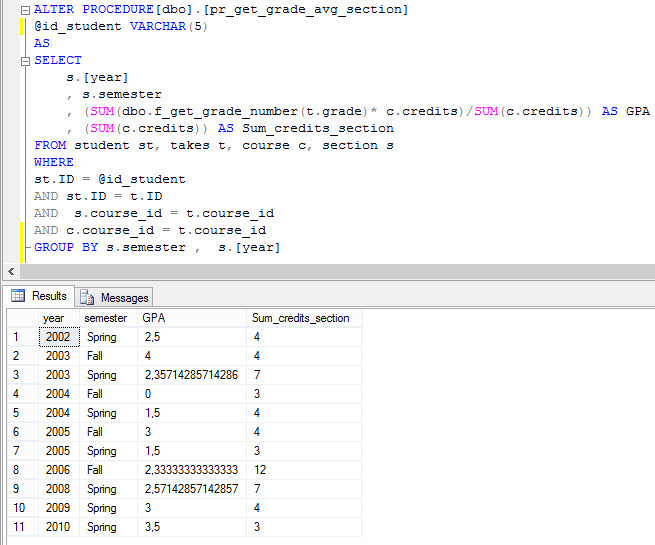Image resolution: width=655 pixels, height=545 pixels.
Task: Collapse the SELECT statement block
Action: point(25,61)
